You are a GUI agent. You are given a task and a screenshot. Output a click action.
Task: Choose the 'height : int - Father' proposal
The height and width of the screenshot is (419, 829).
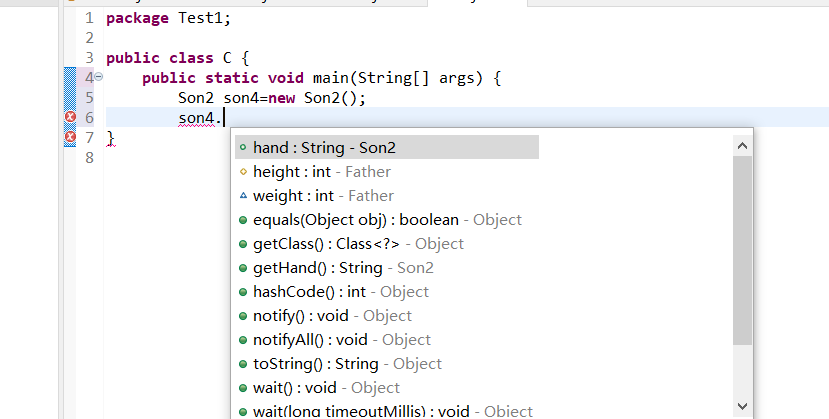[321, 172]
